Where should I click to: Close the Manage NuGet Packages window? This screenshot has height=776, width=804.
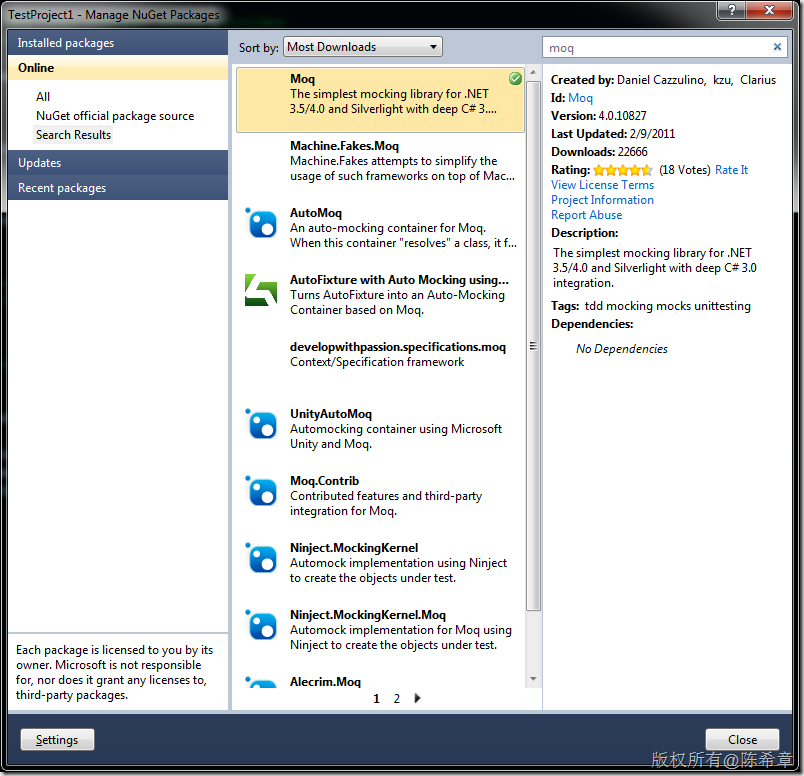click(769, 10)
